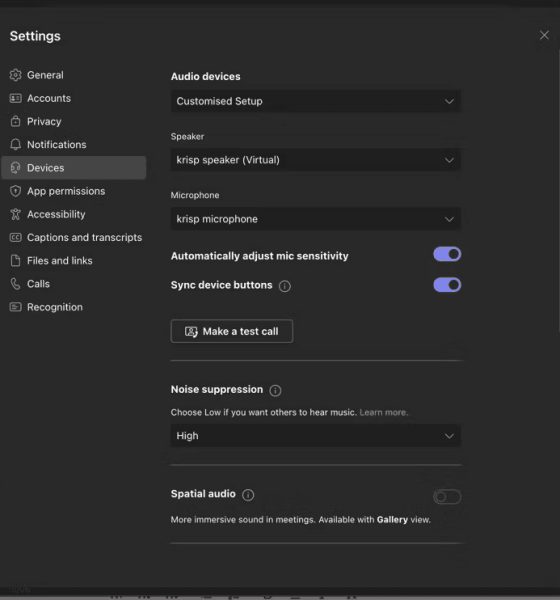Screen dimensions: 560x600
Task: Disable Automatically adjust mic sensitivity toggle
Action: [447, 254]
